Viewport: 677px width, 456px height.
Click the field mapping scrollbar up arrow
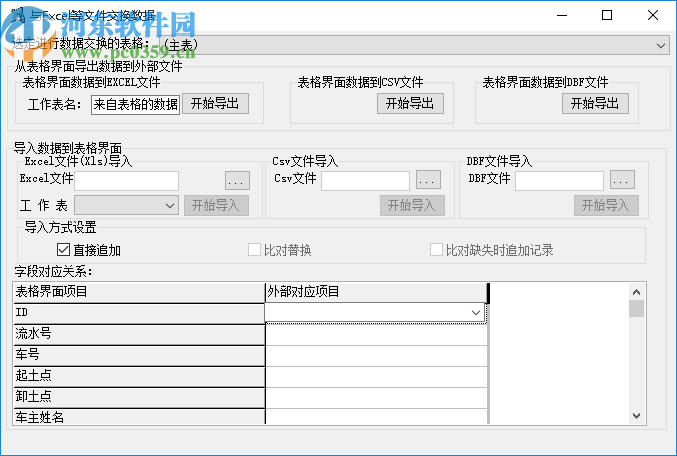(636, 292)
